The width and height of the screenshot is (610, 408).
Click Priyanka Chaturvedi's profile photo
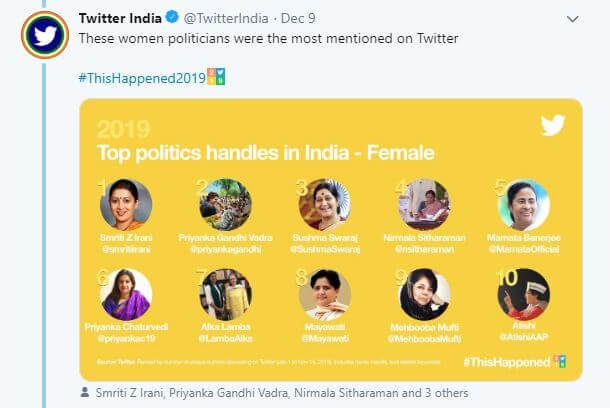(126, 294)
